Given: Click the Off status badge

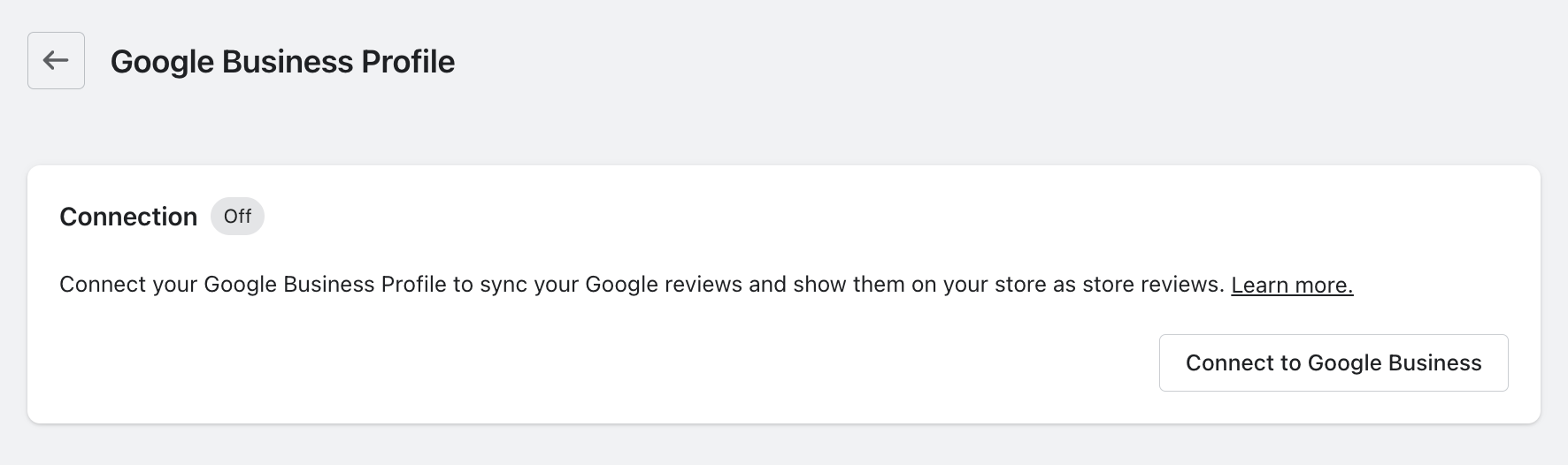Looking at the screenshot, I should pyautogui.click(x=237, y=217).
